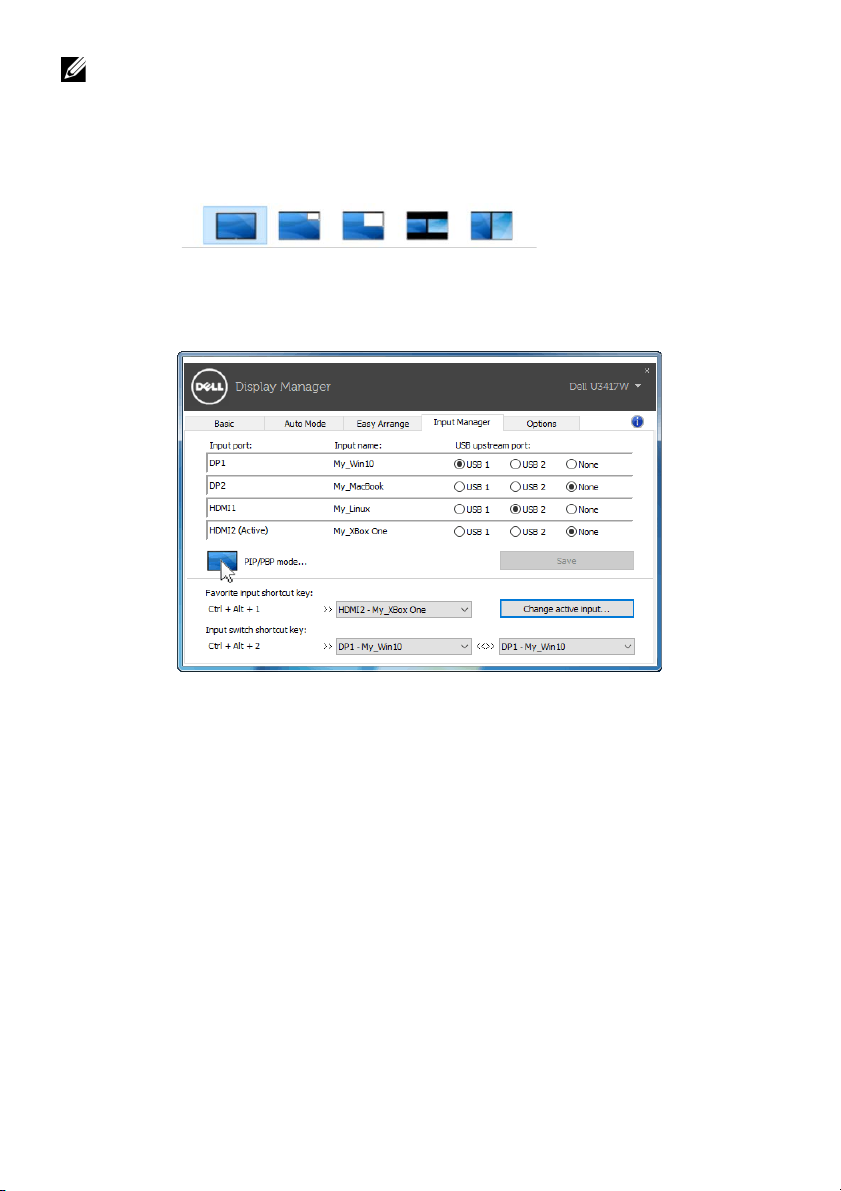
Task: Click the PIP/PBP mode monitor icon
Action: tap(222, 561)
